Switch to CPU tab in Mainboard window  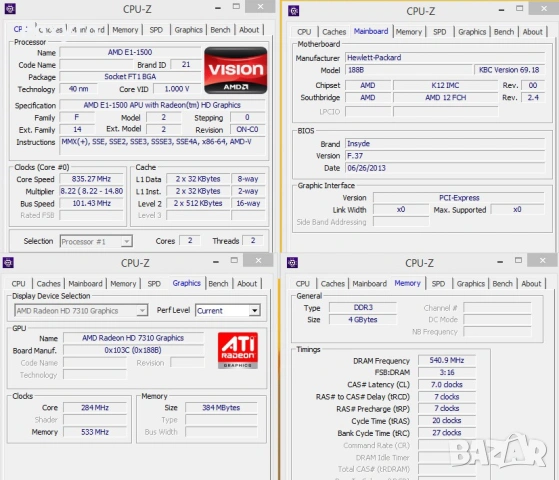(x=304, y=32)
